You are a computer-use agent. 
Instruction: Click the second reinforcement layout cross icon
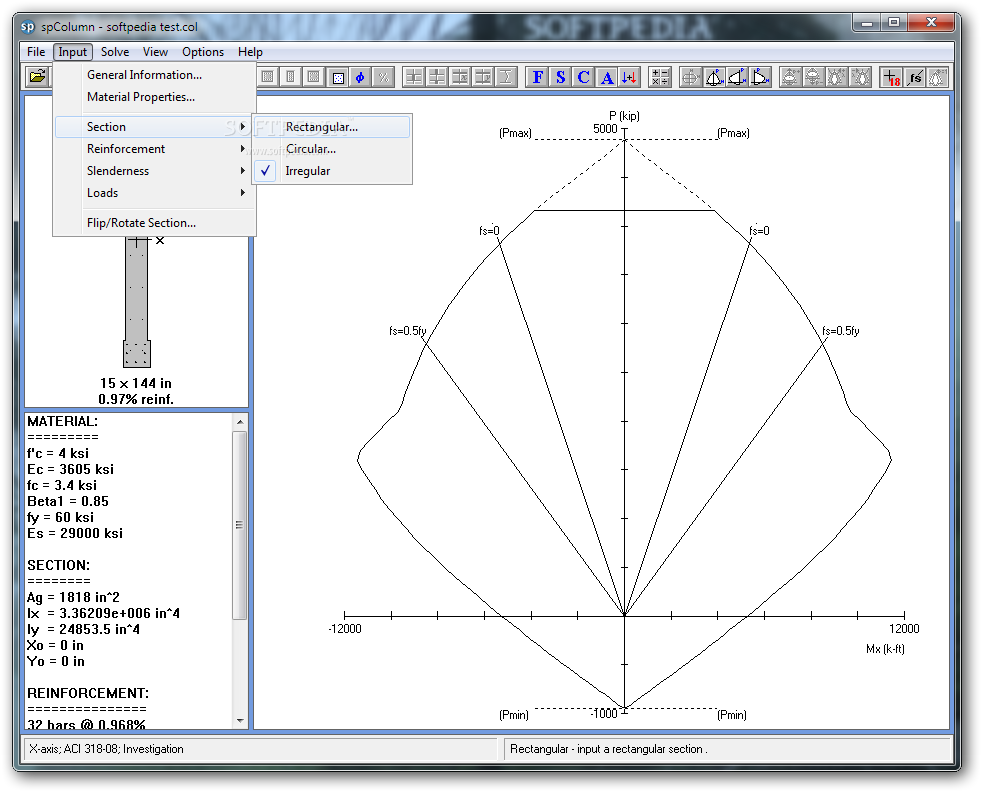coord(437,77)
